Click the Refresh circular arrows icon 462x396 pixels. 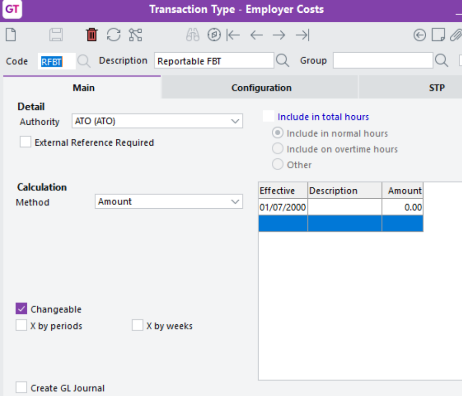tap(114, 35)
